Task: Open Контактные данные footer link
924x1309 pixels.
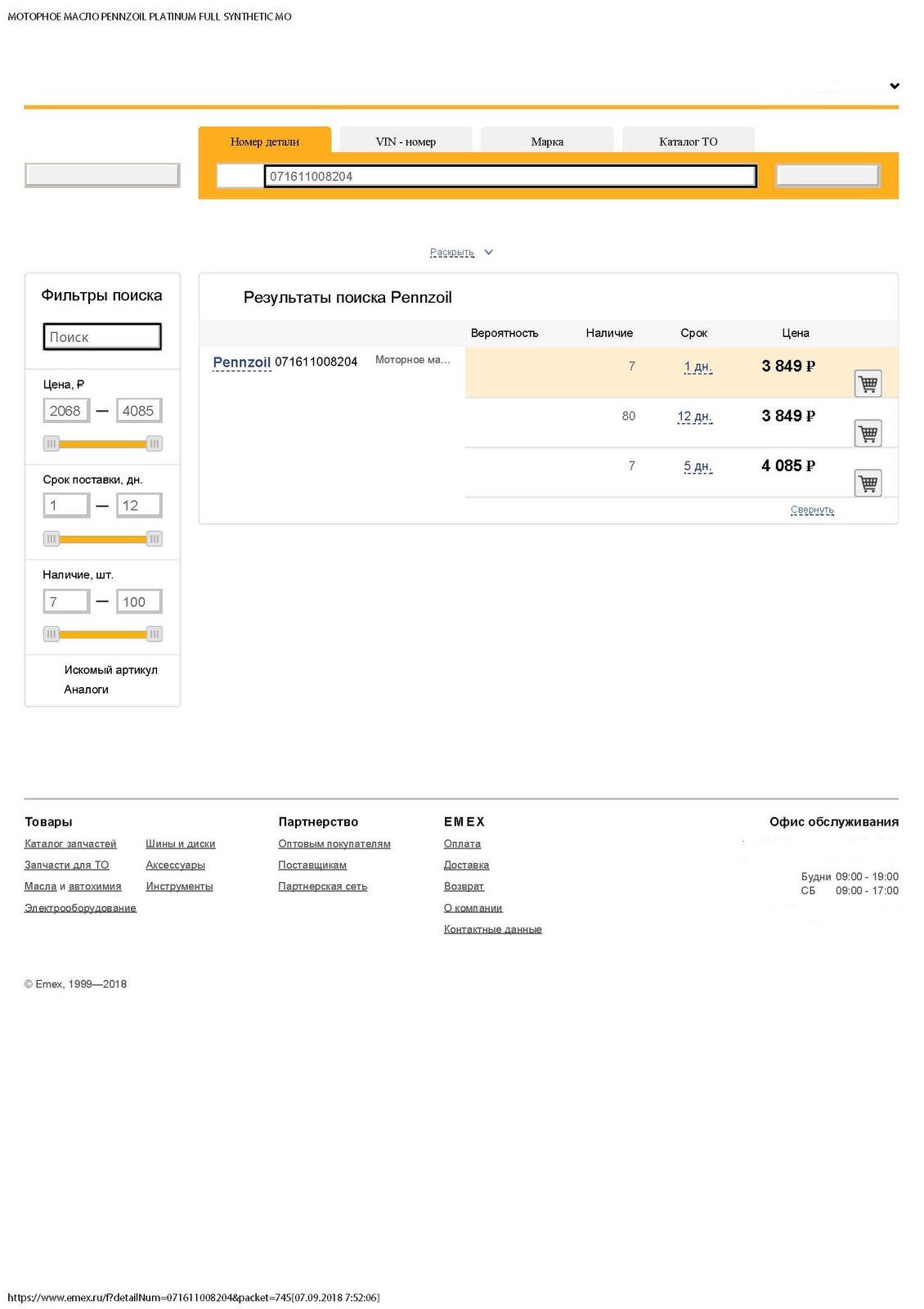Action: click(x=492, y=929)
